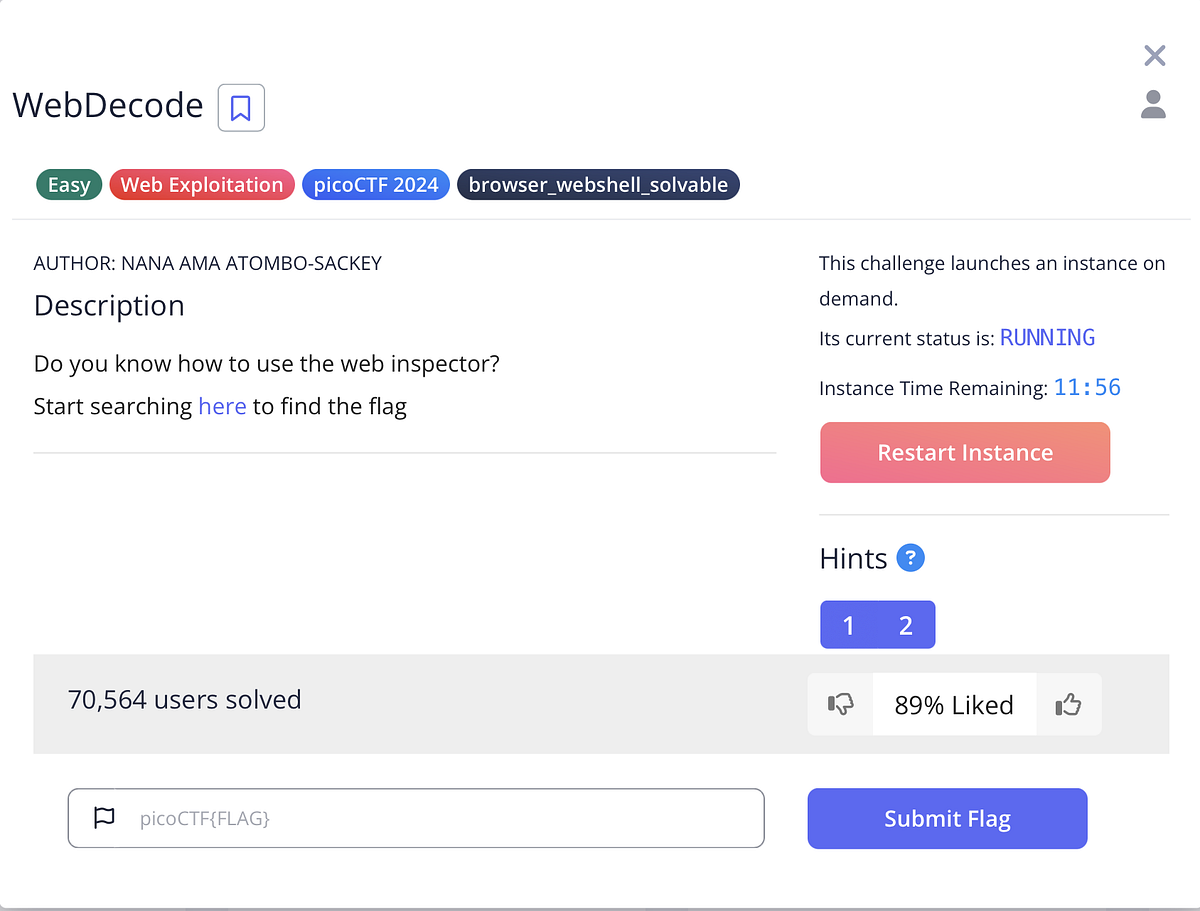The width and height of the screenshot is (1200, 911).
Task: Open the user profile icon
Action: point(1153,103)
